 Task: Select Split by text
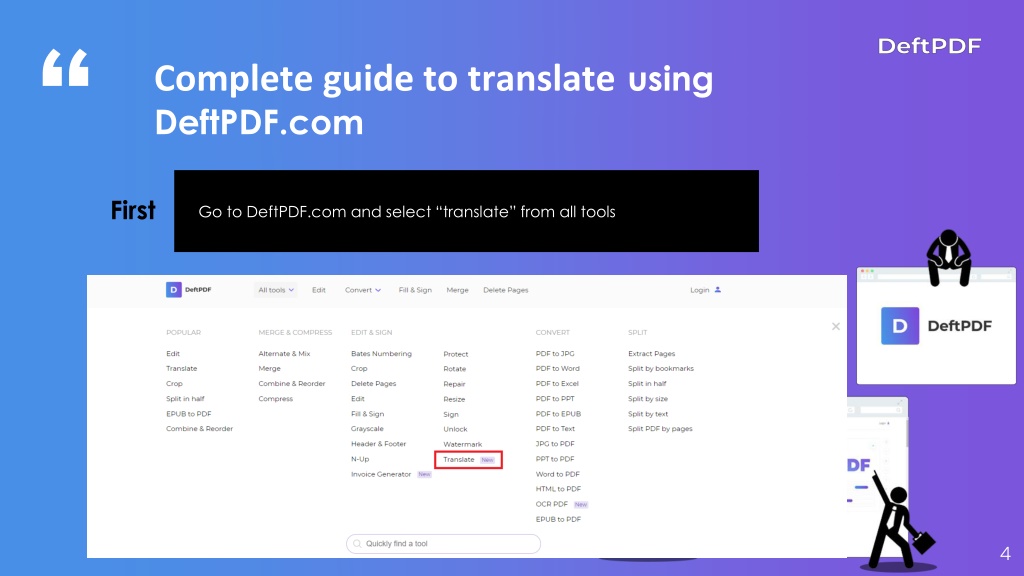[x=648, y=413]
